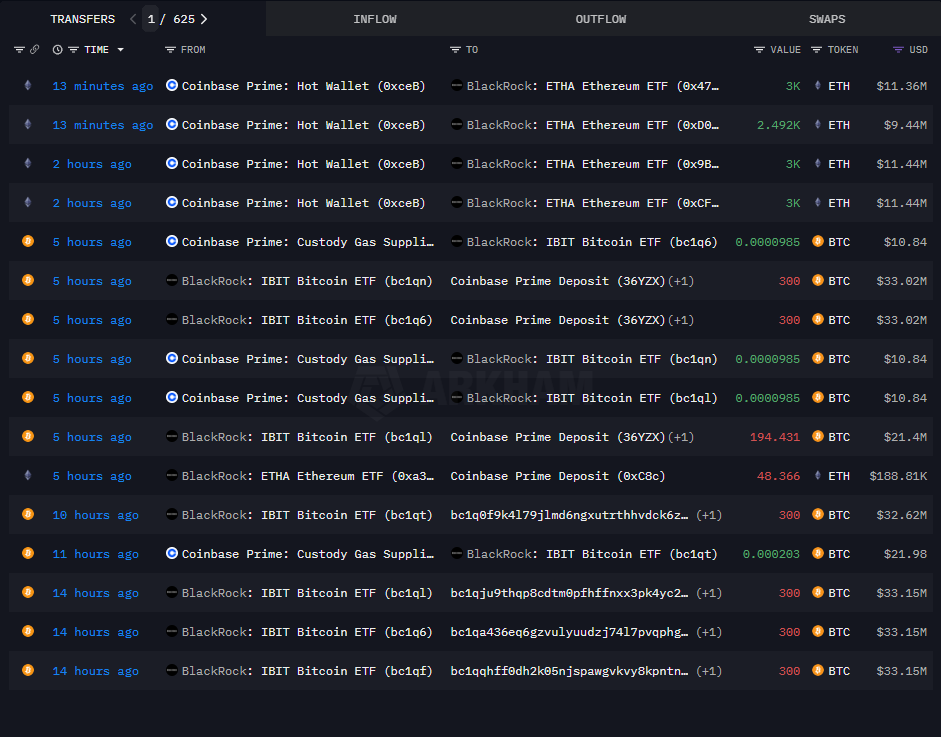Image resolution: width=941 pixels, height=737 pixels.
Task: Switch to the OUTFLOW tab
Action: [601, 19]
